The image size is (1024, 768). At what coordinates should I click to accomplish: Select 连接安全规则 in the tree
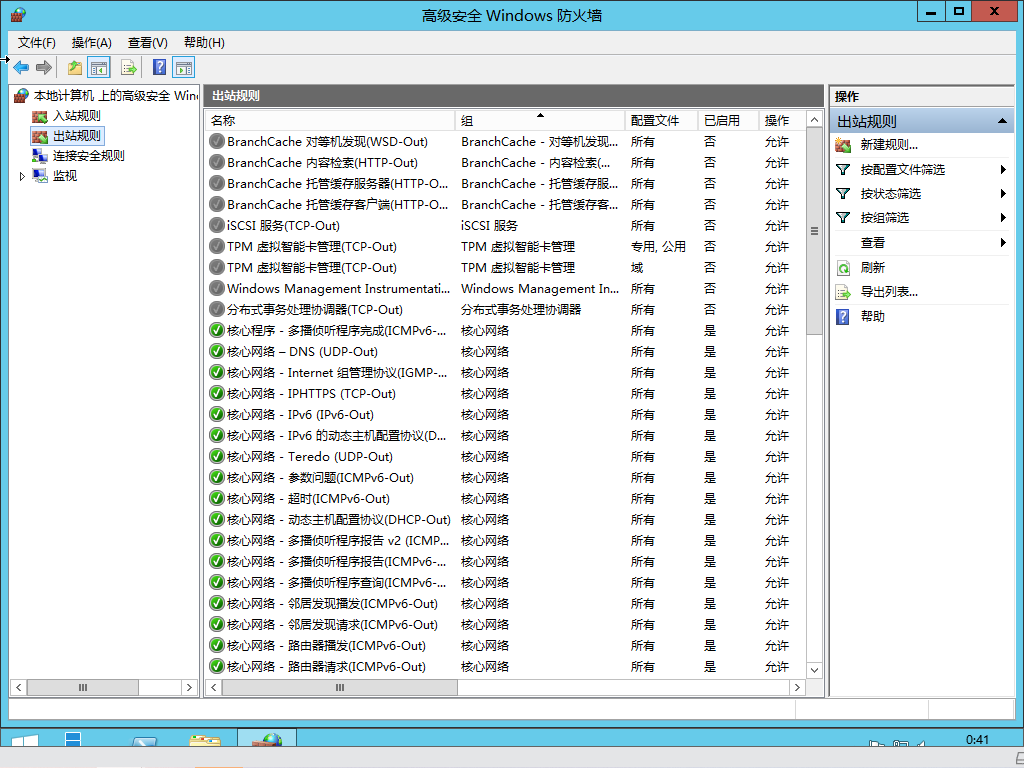[x=88, y=156]
